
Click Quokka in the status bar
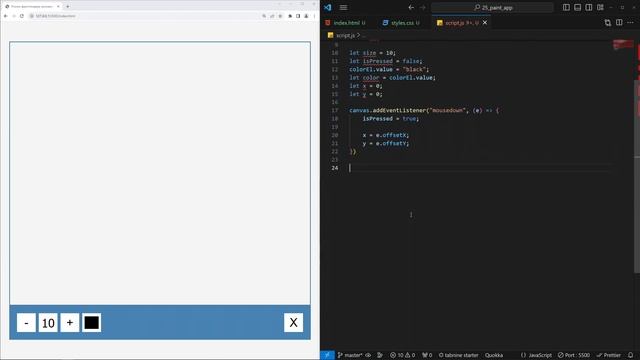(x=494, y=355)
